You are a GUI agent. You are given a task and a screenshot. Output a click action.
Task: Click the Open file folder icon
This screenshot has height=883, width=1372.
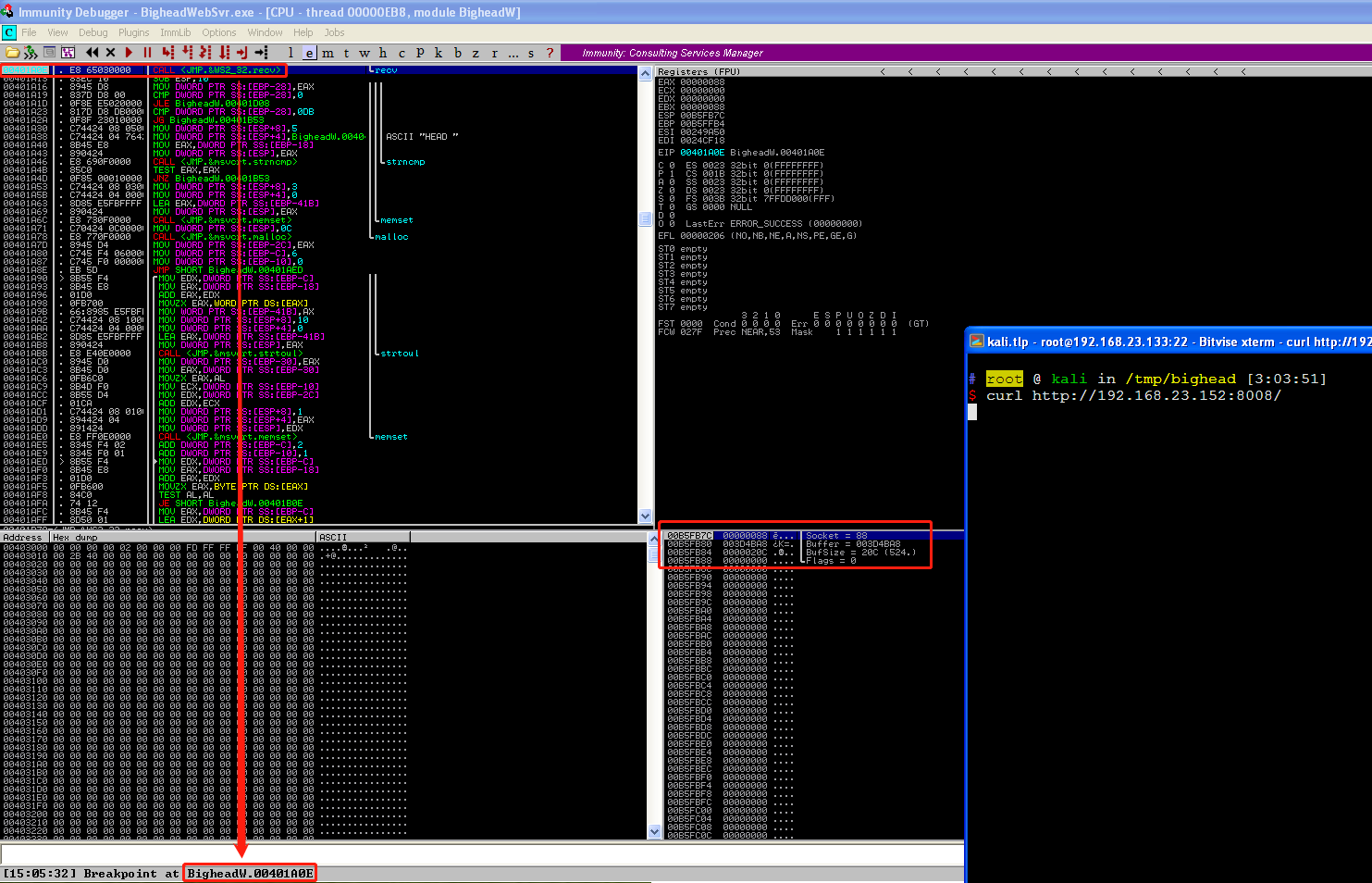point(12,53)
